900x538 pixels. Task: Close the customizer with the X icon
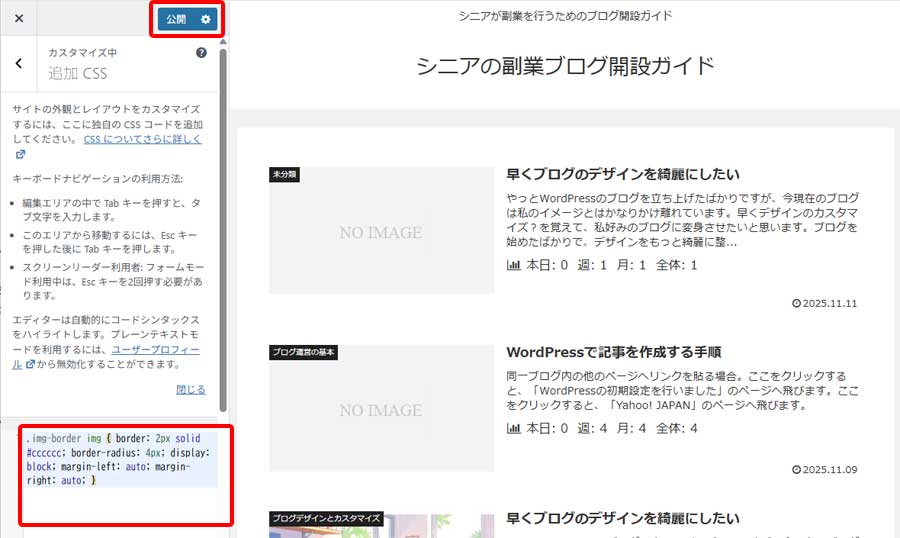tap(19, 19)
